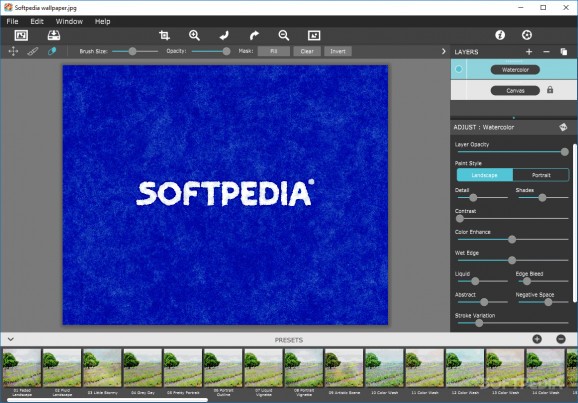Select the move/pan tool
The image size is (578, 403).
13,51
